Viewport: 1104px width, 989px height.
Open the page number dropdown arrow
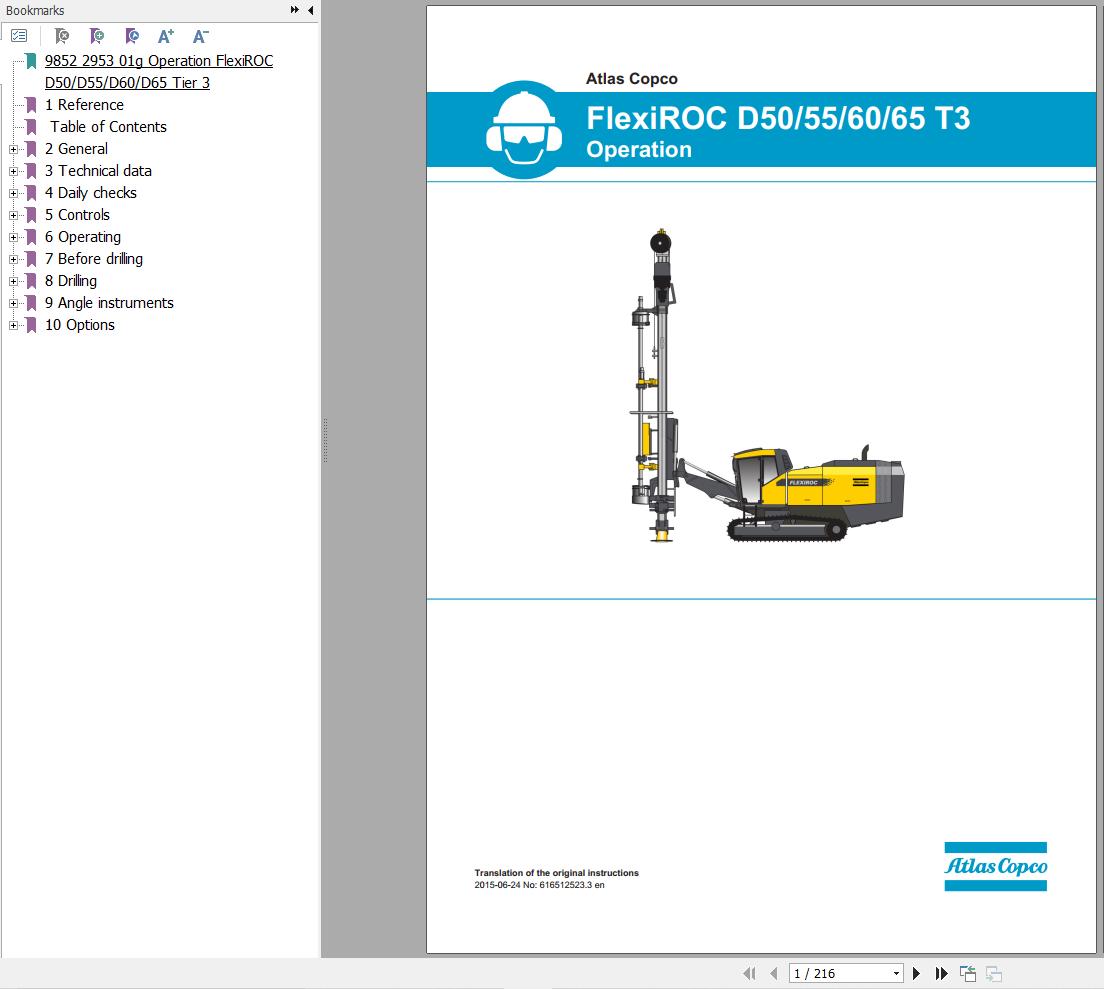pos(894,972)
